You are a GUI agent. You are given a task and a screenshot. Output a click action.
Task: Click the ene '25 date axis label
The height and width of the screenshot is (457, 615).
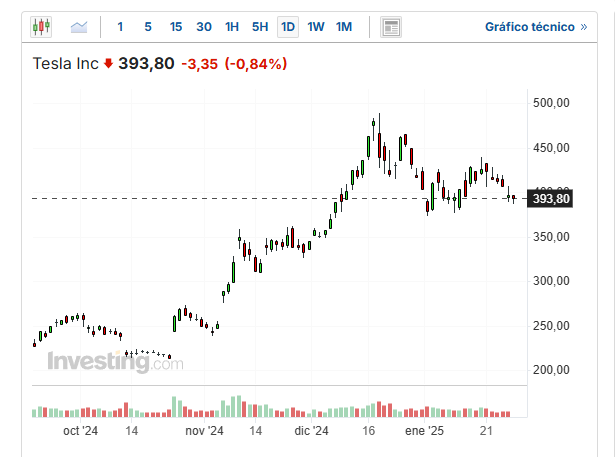coord(423,431)
